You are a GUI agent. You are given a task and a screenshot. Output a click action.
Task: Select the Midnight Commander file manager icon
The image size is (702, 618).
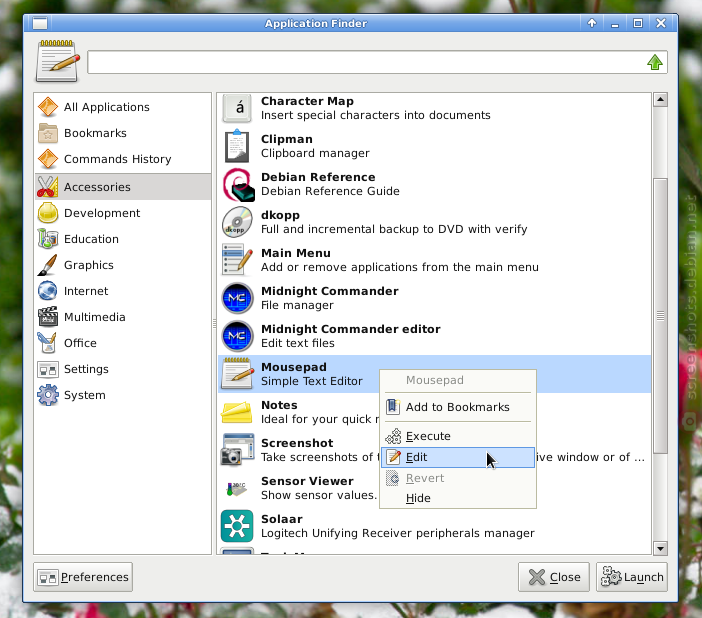click(237, 298)
